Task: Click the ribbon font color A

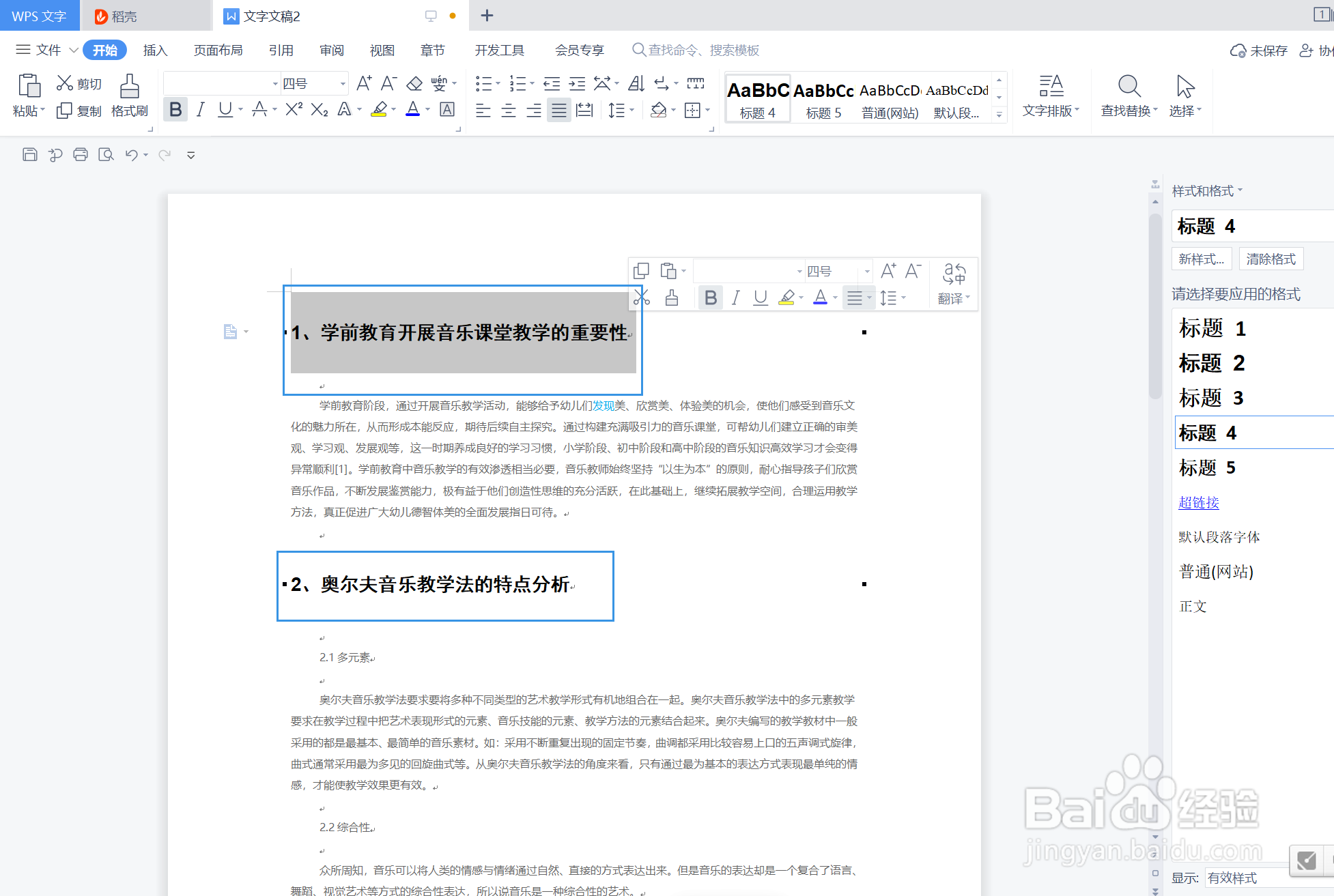Action: [x=412, y=109]
